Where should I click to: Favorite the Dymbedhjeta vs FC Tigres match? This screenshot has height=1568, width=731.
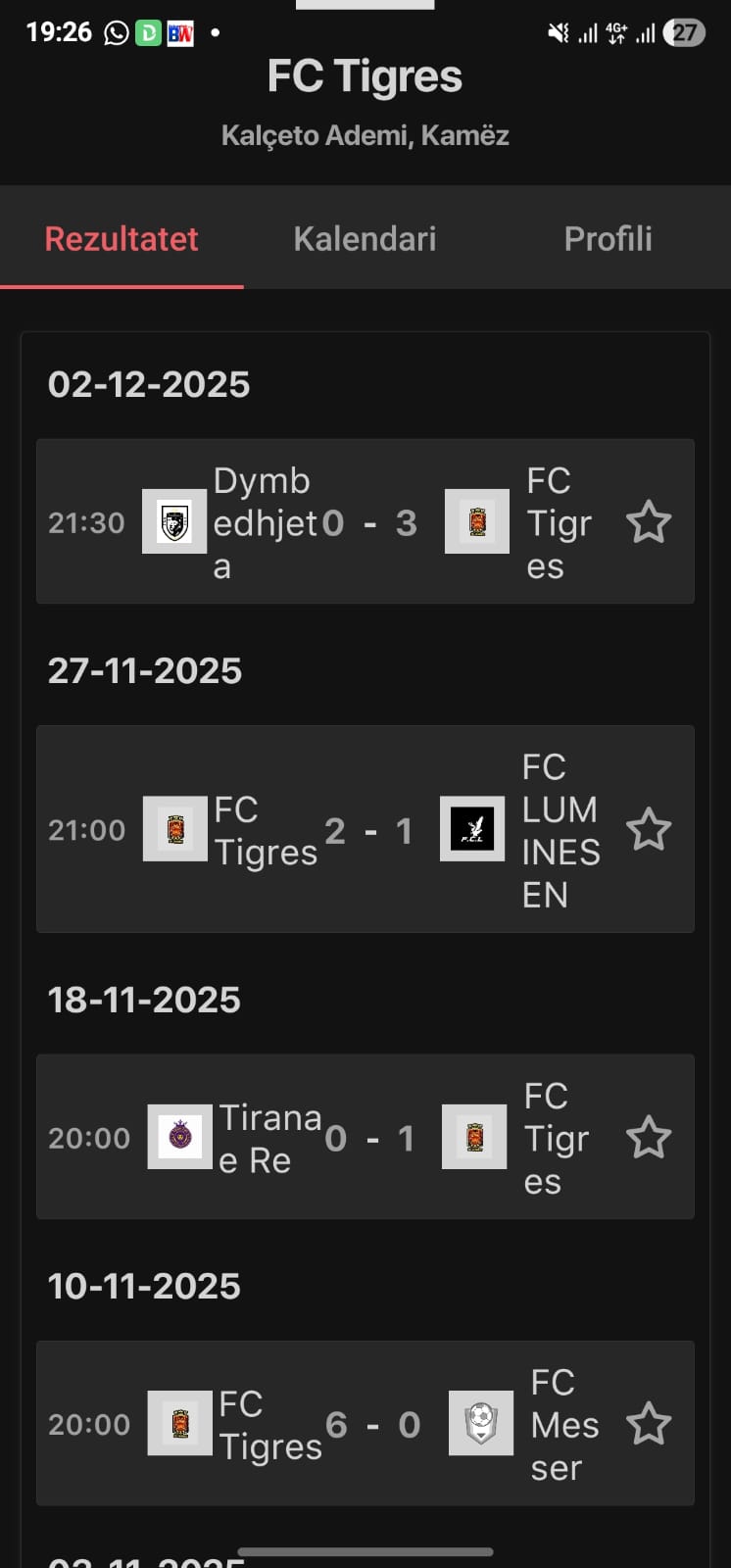coord(648,522)
